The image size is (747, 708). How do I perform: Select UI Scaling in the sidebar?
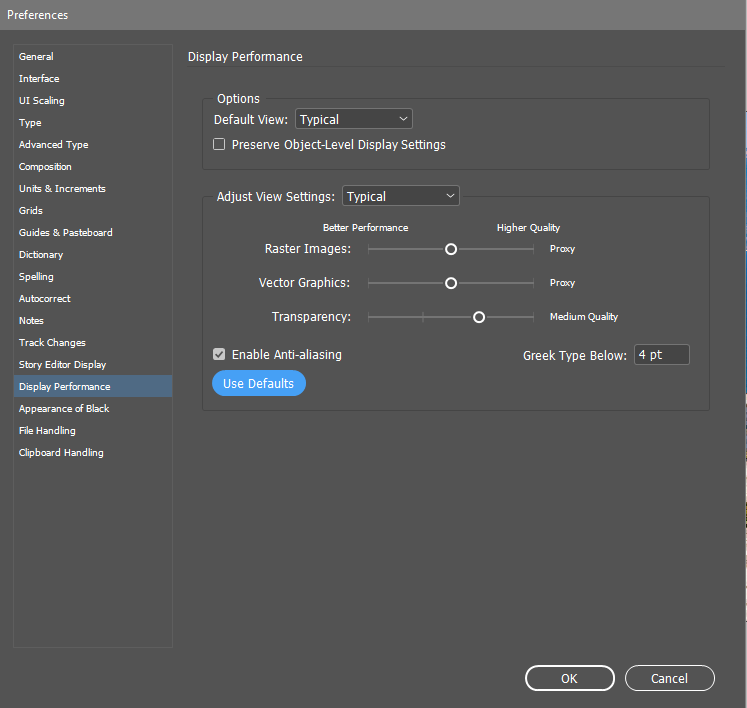coord(42,101)
